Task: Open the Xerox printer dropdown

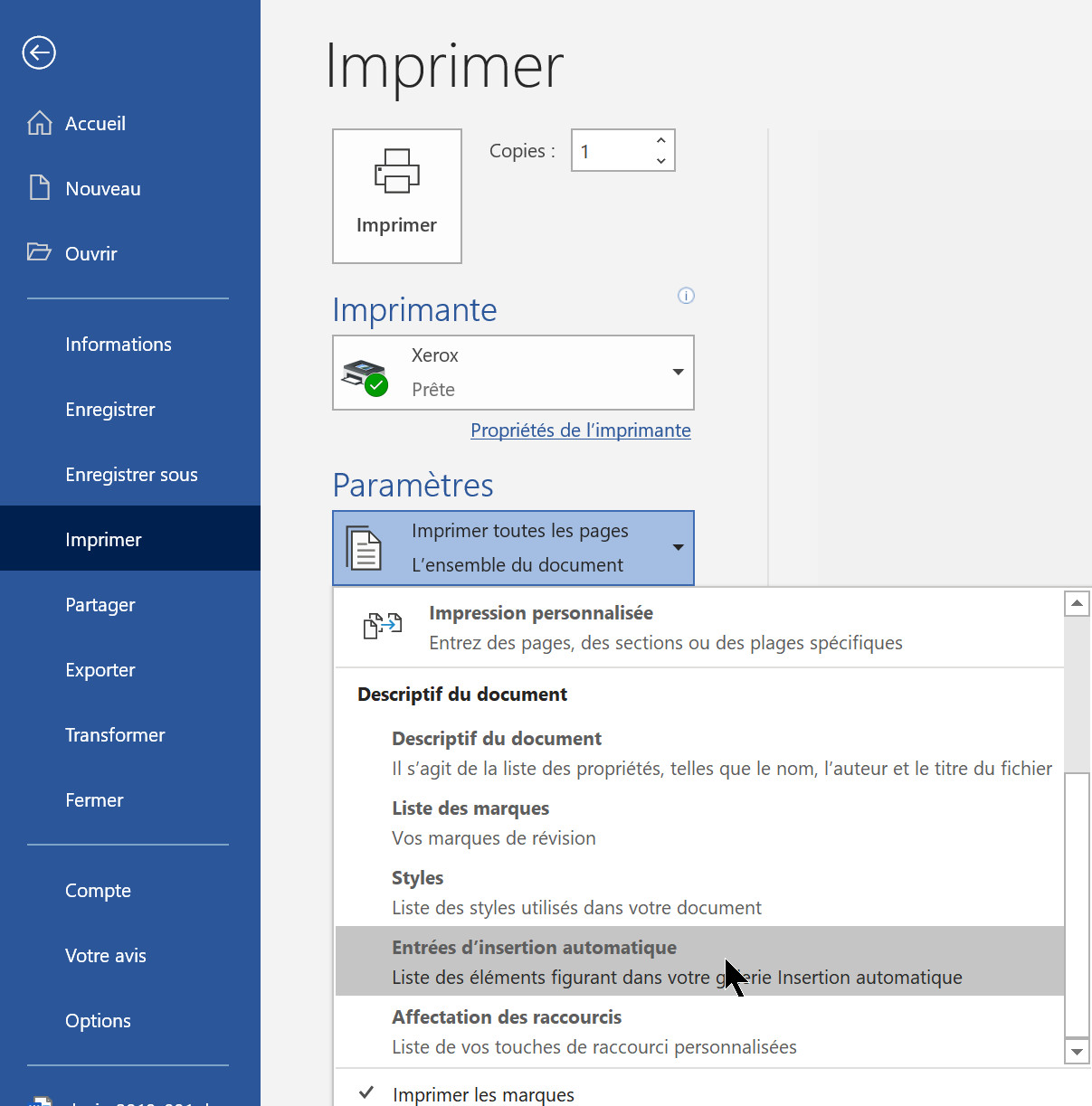Action: pyautogui.click(x=678, y=373)
